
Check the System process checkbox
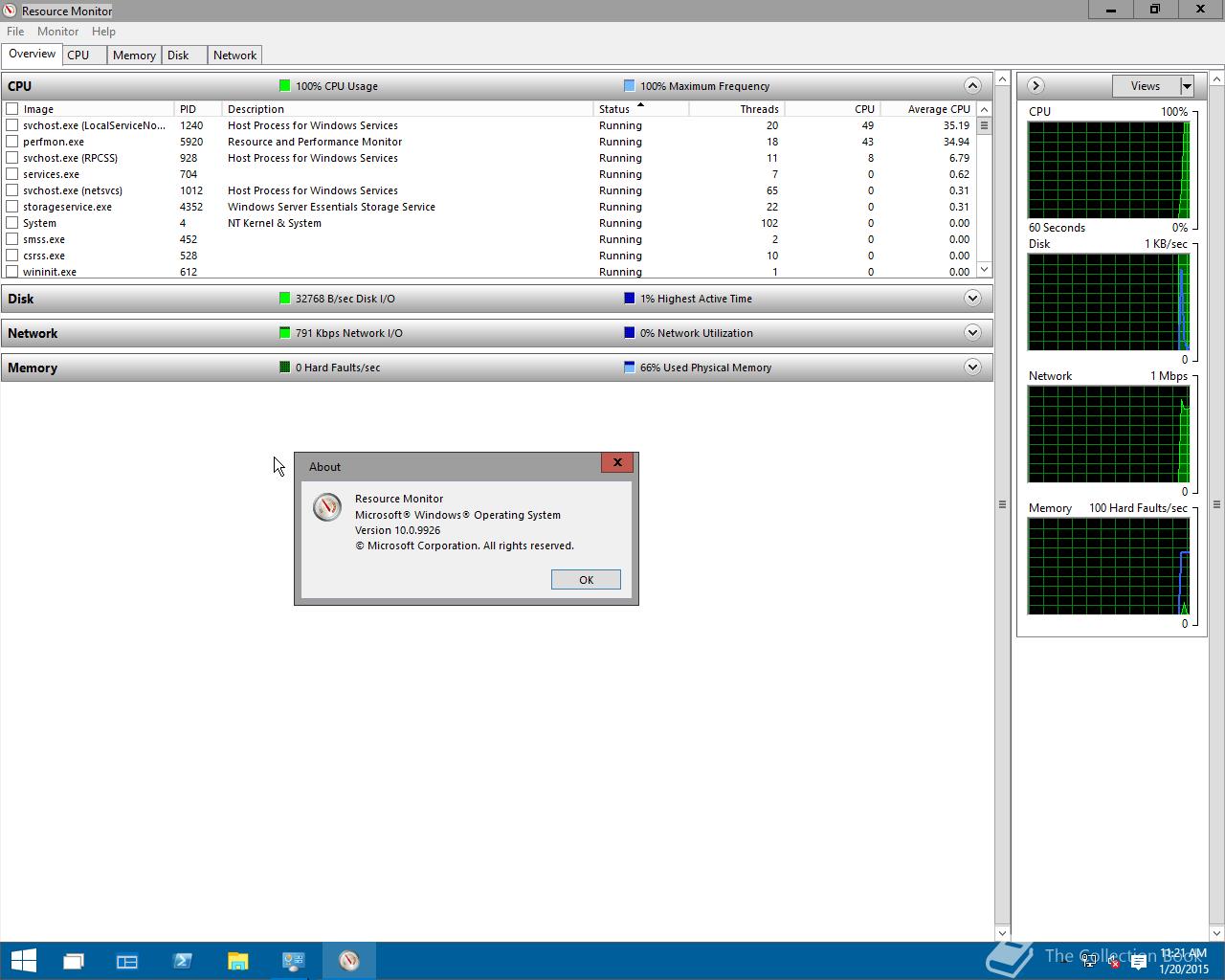(x=12, y=223)
